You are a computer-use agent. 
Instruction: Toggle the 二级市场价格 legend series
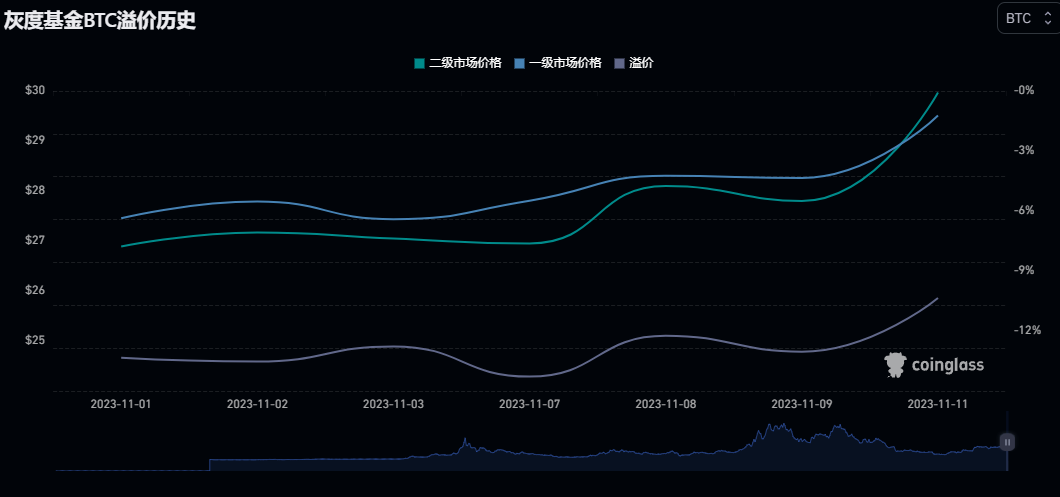pos(465,63)
